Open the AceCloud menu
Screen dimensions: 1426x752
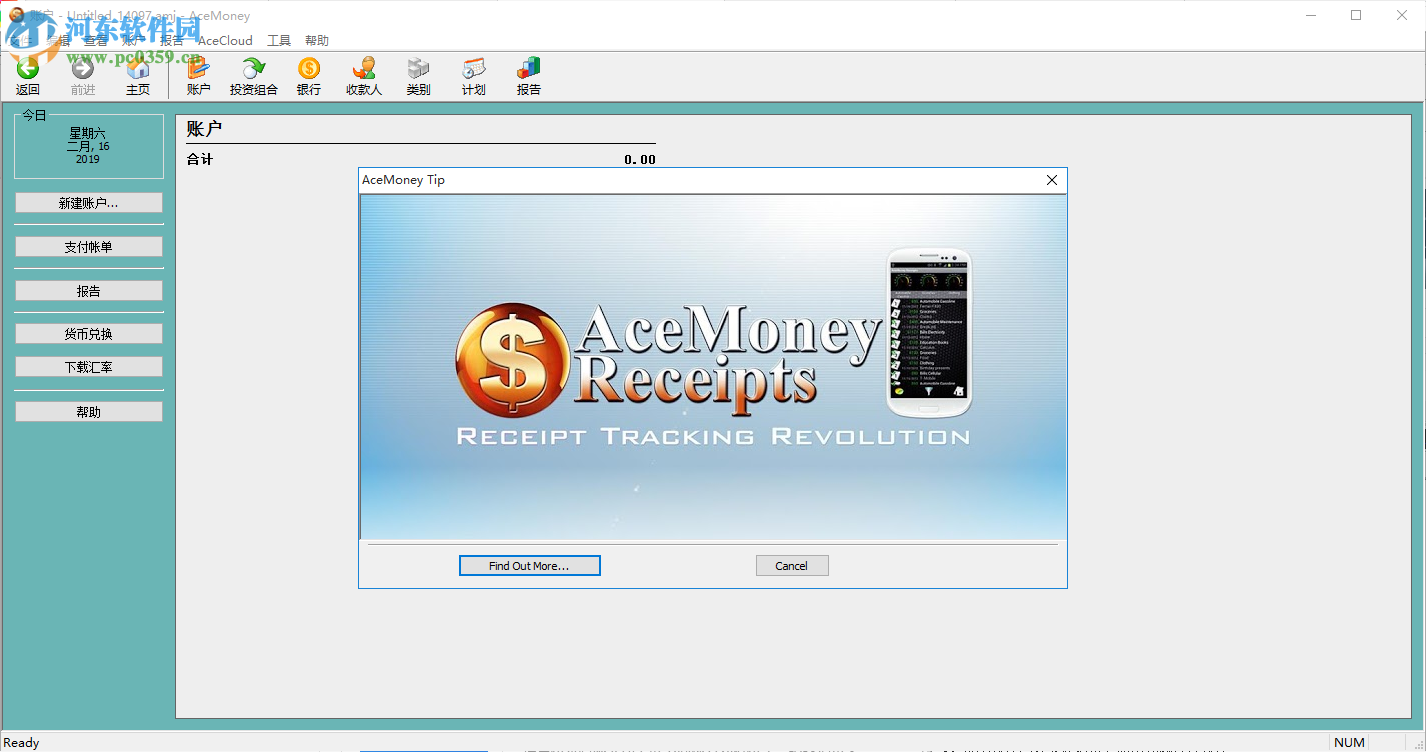click(225, 41)
